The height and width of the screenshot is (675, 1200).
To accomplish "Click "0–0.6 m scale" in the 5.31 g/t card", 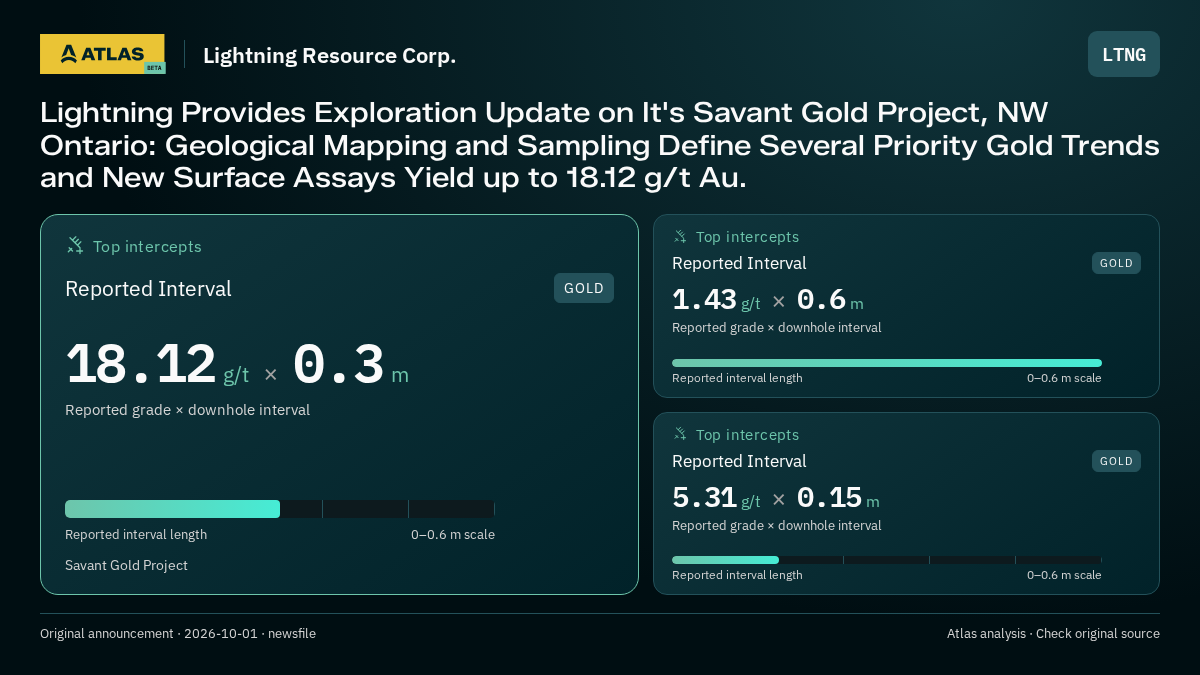I will (1064, 575).
